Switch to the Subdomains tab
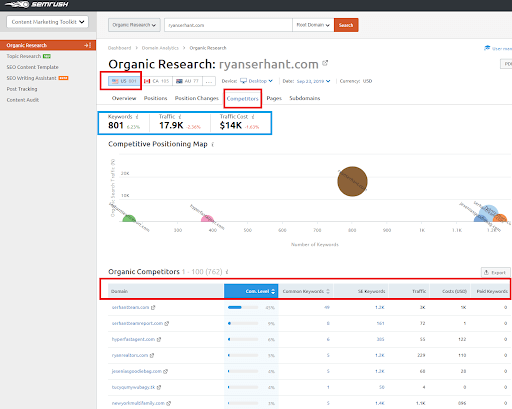512x409 pixels. (x=305, y=98)
